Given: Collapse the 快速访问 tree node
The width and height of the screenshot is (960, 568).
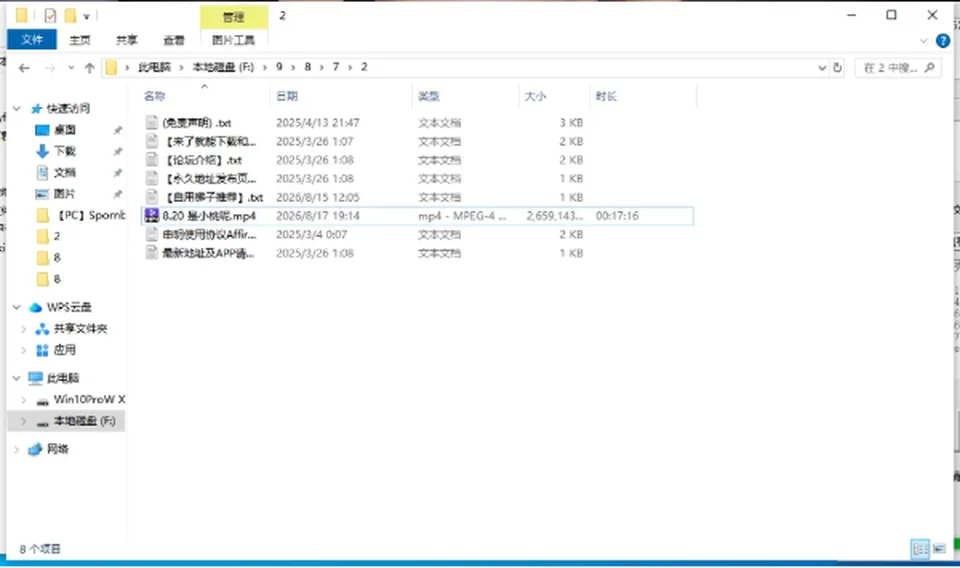Looking at the screenshot, I should [17, 109].
